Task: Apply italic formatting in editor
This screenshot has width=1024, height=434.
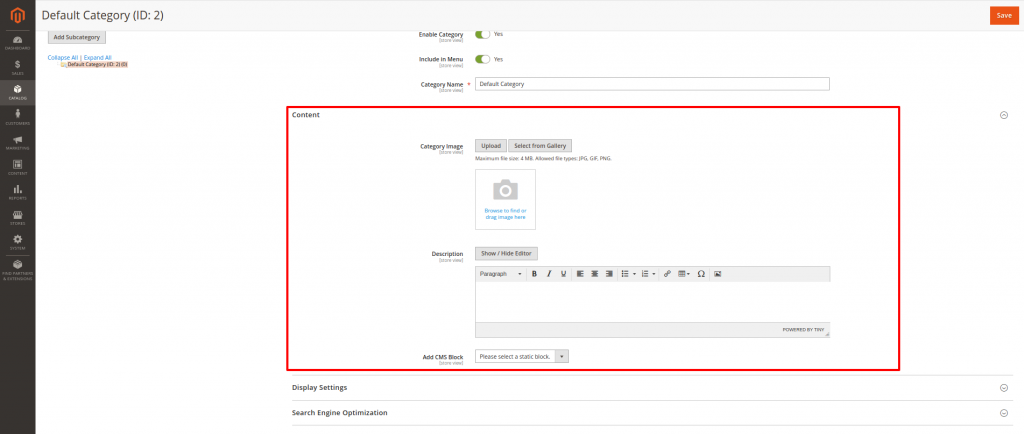Action: (548, 274)
